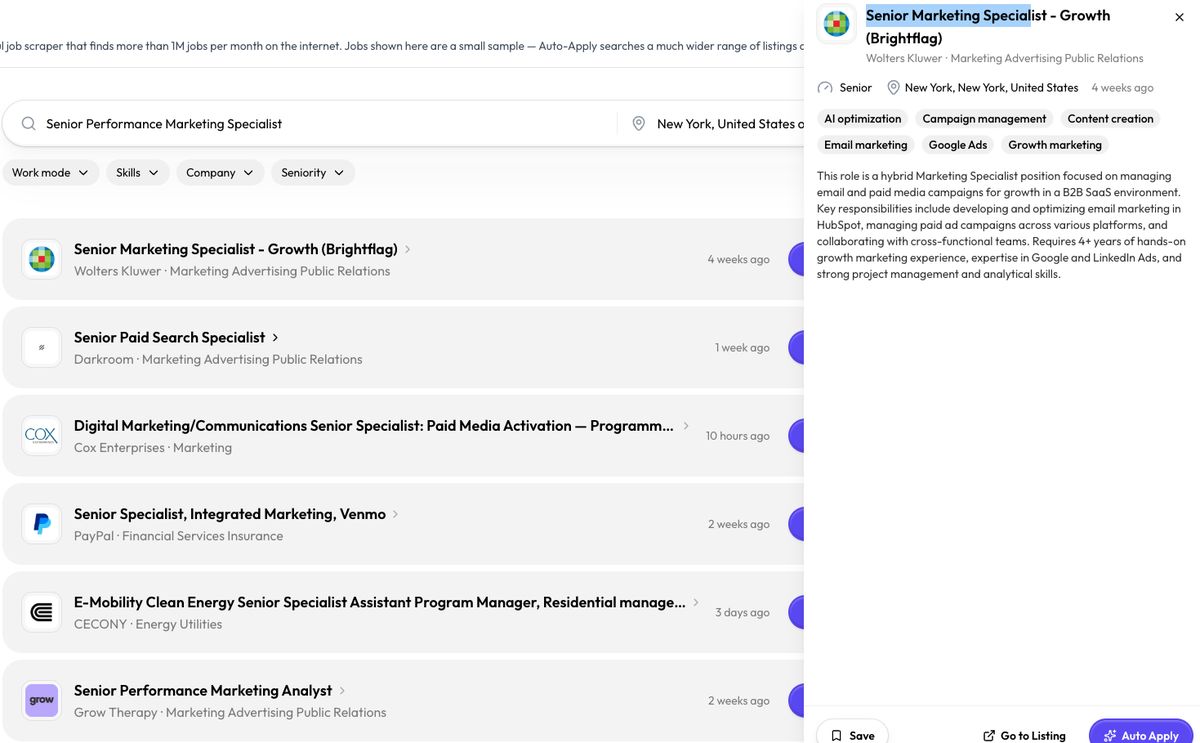Open the Company filter dropdown

[220, 173]
